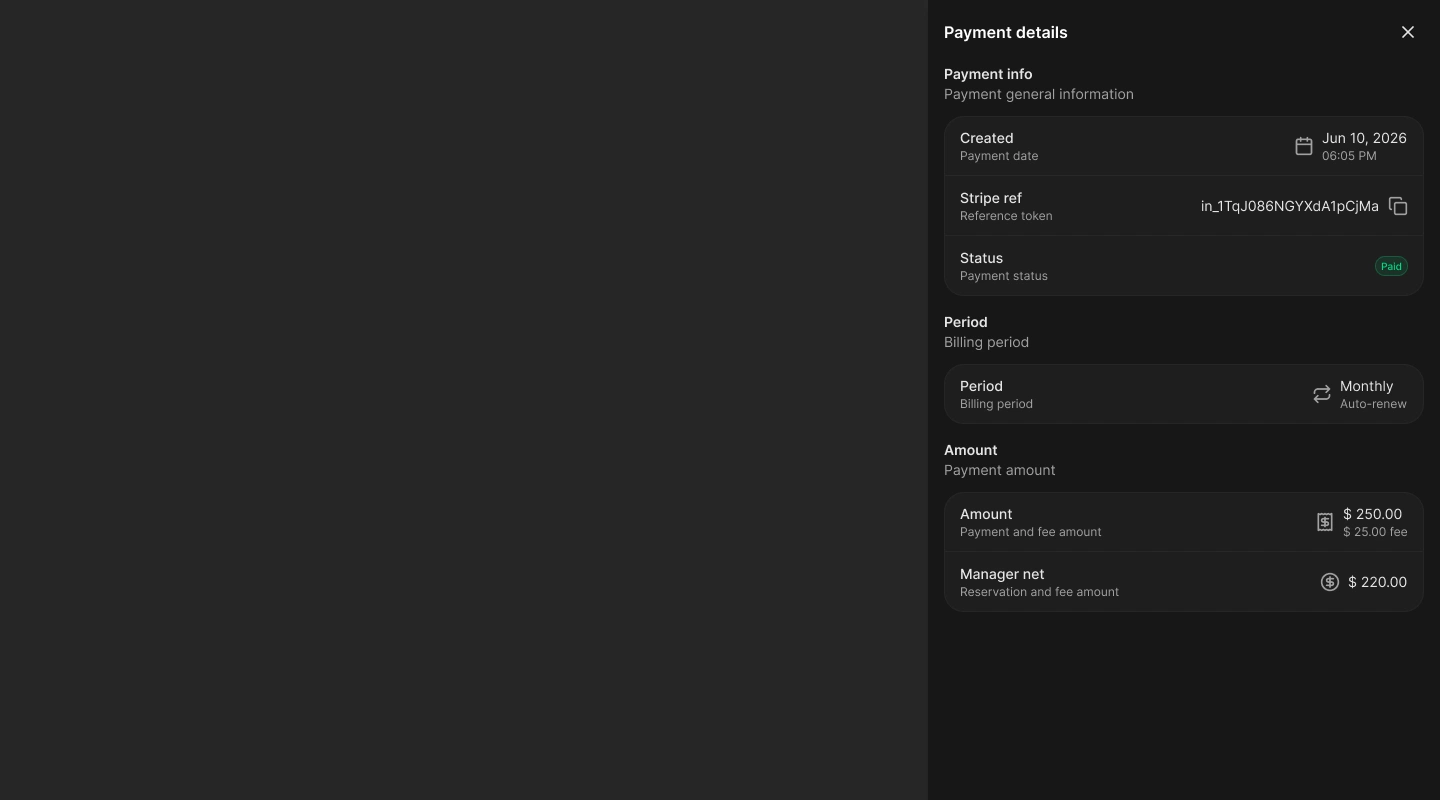Click the auto-renew loop icon beside Monthly

tap(1322, 394)
